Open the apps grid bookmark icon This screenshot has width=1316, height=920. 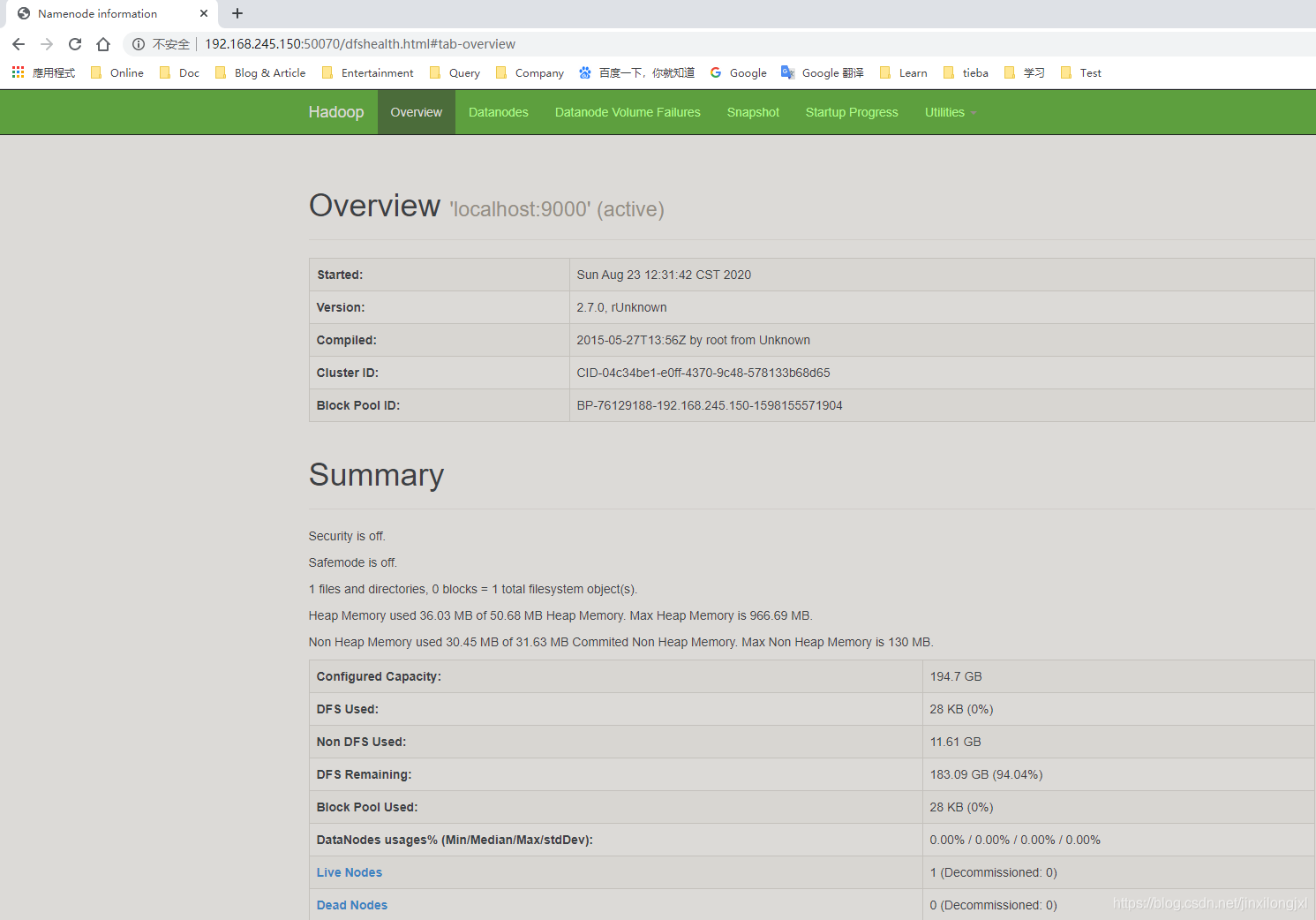coord(18,72)
